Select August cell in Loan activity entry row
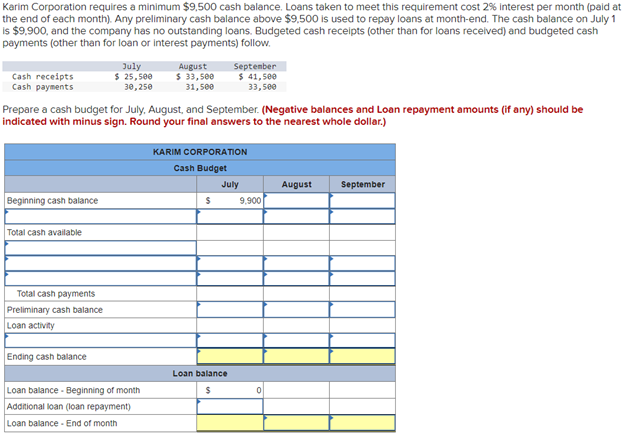This screenshot has width=624, height=434. (x=296, y=341)
